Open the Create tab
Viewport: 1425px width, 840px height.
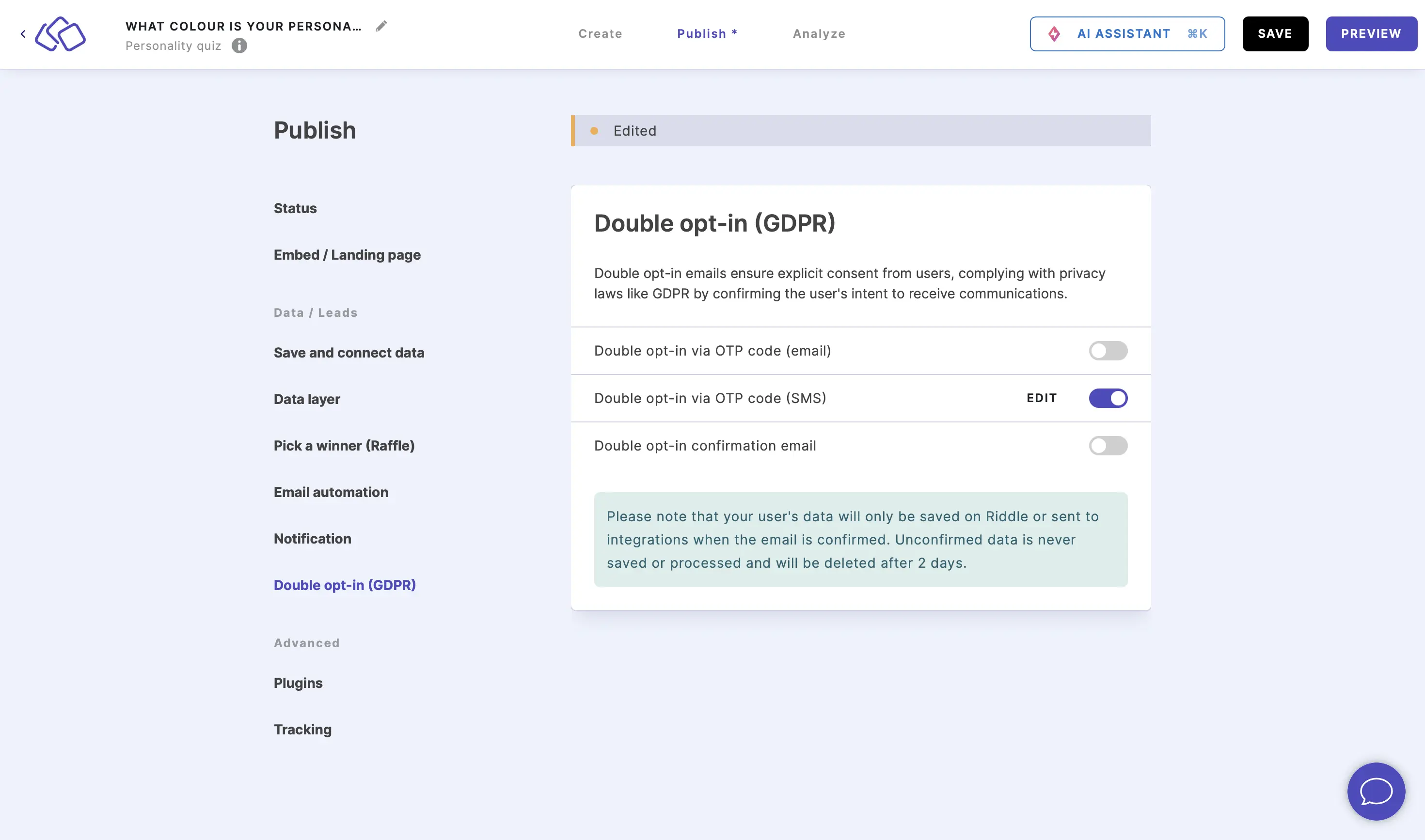coord(600,33)
